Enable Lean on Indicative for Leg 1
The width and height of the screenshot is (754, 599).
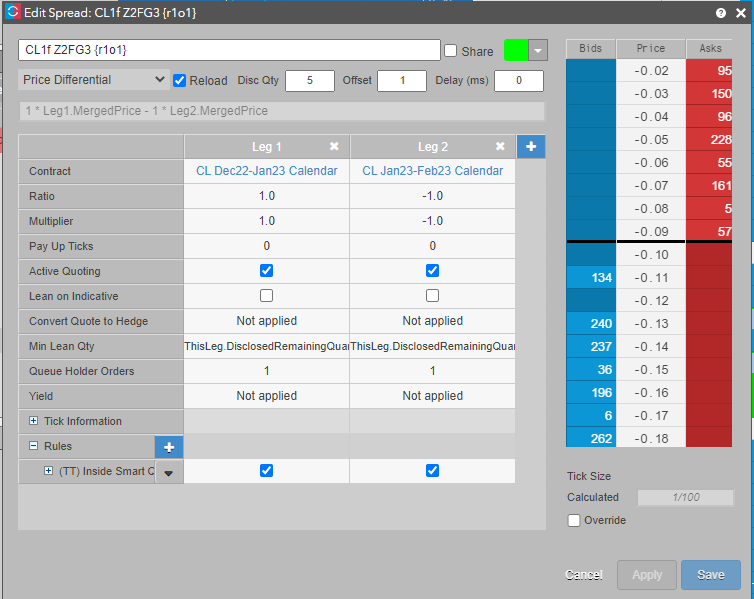266,296
